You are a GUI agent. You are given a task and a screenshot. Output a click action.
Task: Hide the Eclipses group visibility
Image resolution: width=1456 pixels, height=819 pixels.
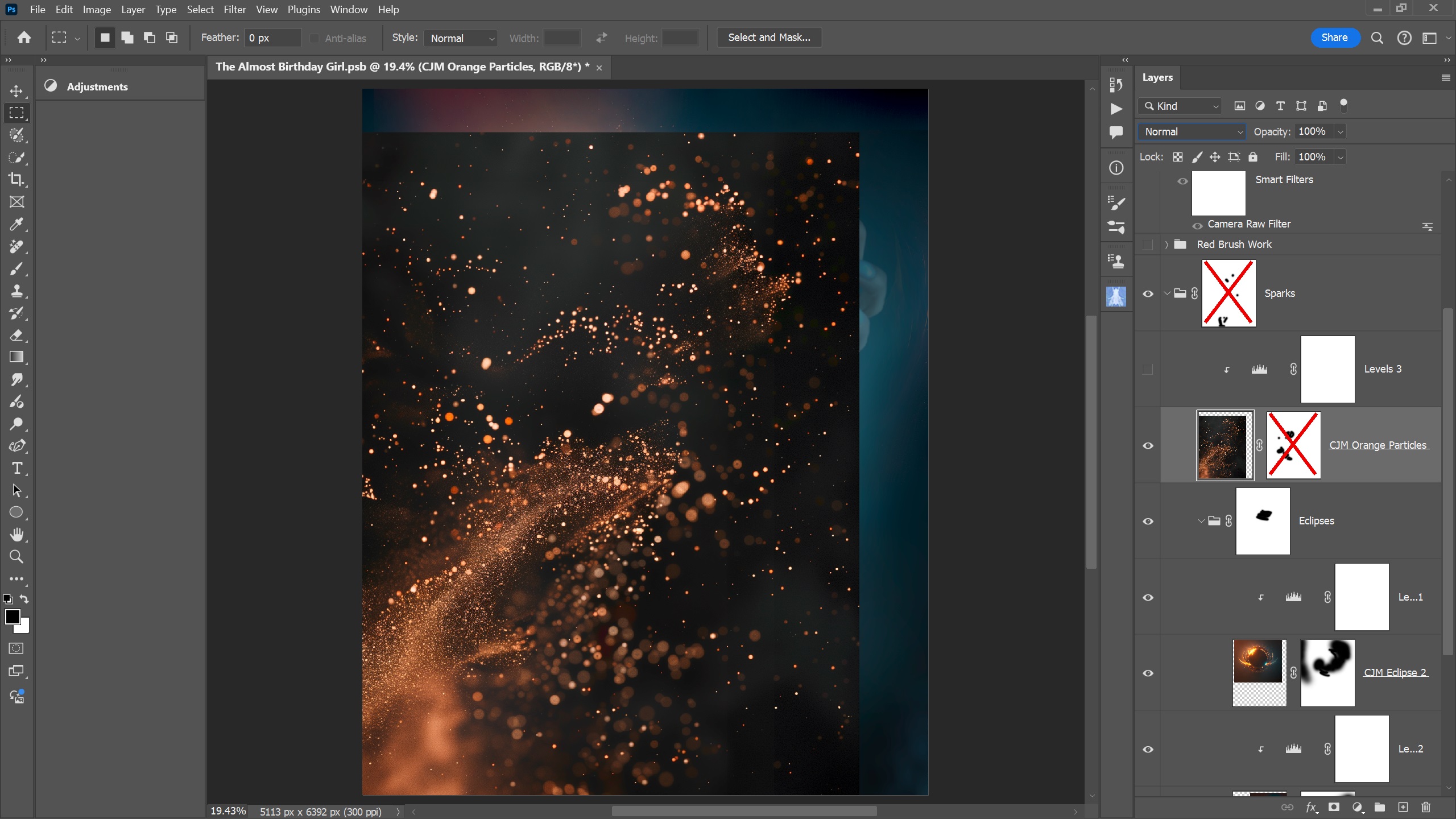coord(1148,521)
